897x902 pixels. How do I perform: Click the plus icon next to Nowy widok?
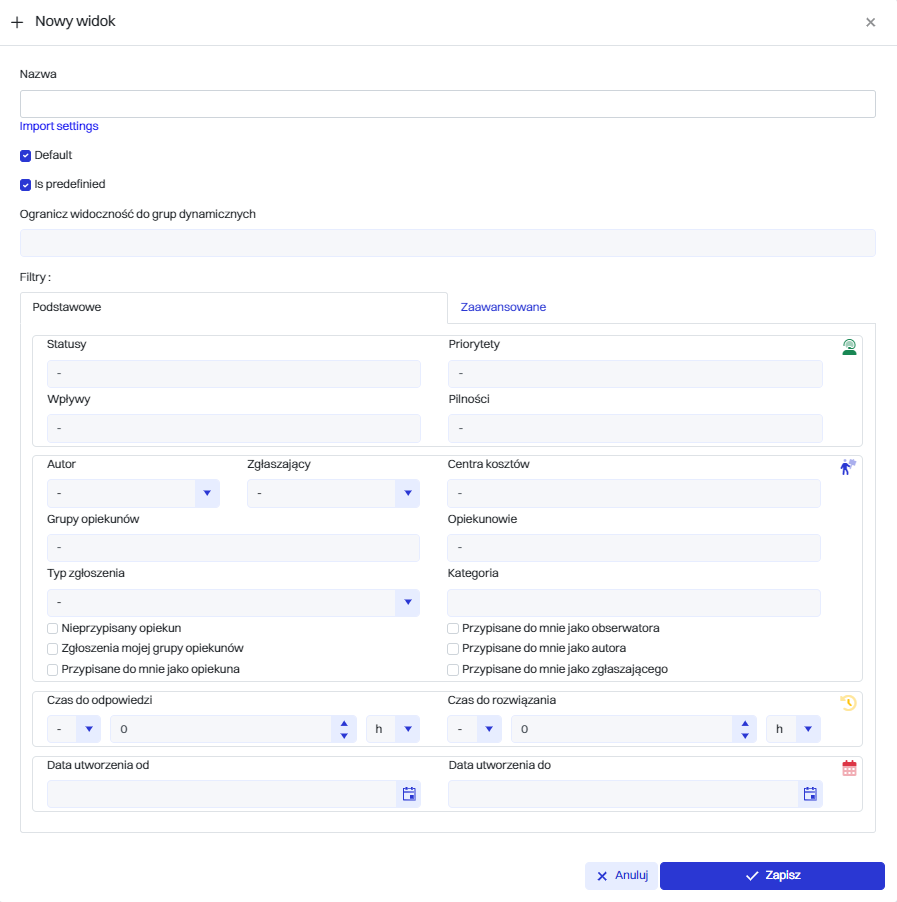[x=17, y=22]
